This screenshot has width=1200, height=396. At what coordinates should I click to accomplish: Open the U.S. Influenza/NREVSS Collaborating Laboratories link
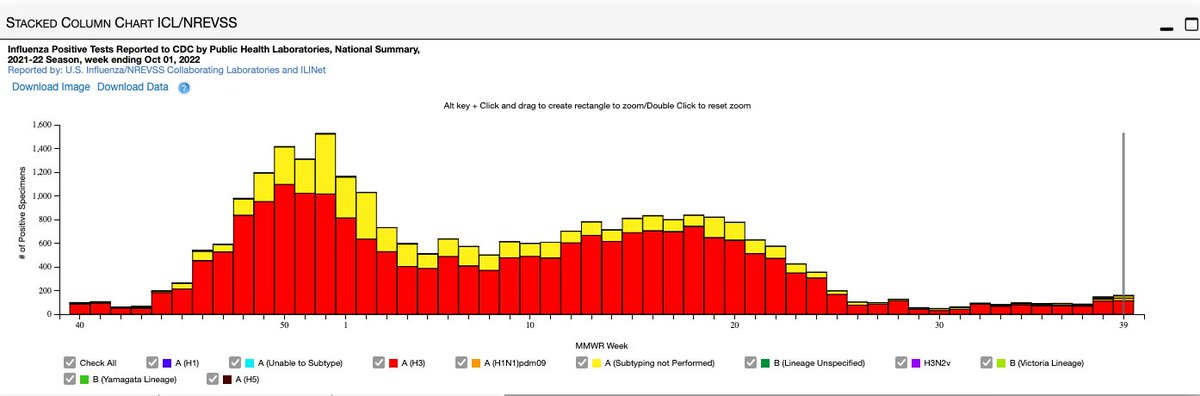click(166, 70)
